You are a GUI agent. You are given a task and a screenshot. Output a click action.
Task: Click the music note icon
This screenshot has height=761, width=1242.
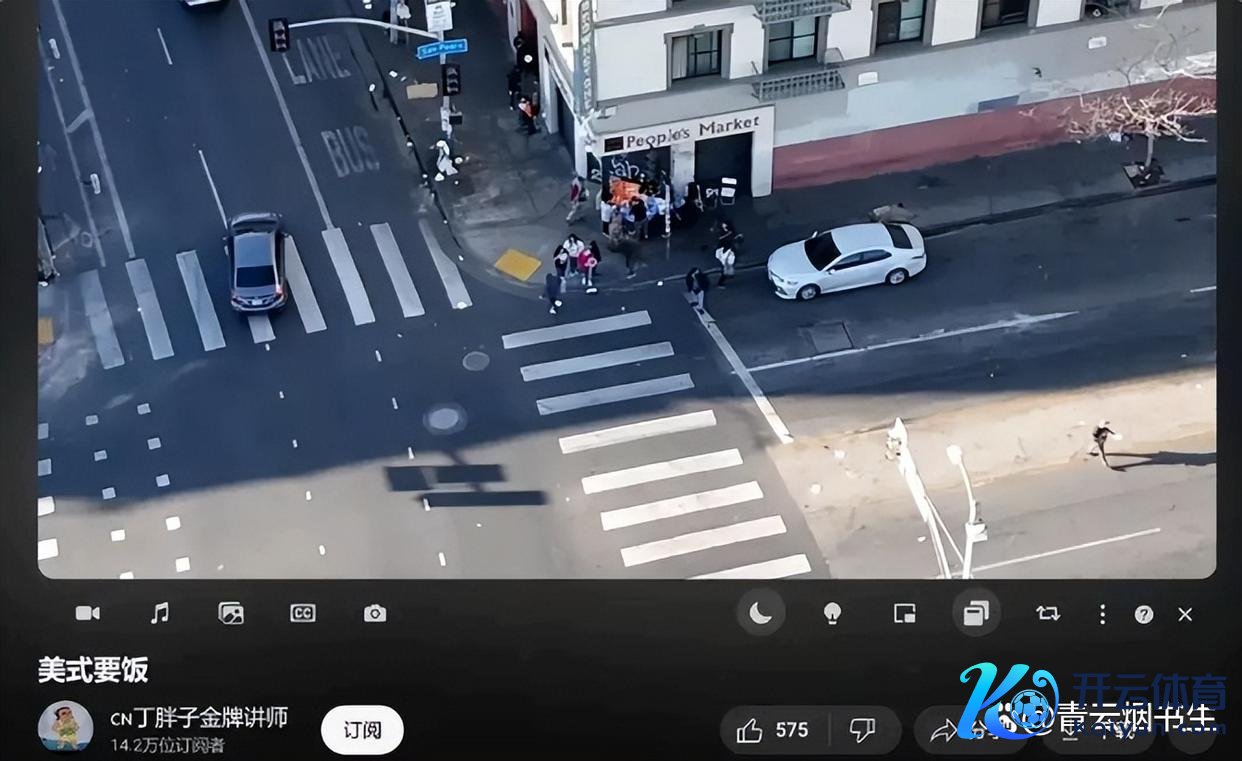(159, 613)
